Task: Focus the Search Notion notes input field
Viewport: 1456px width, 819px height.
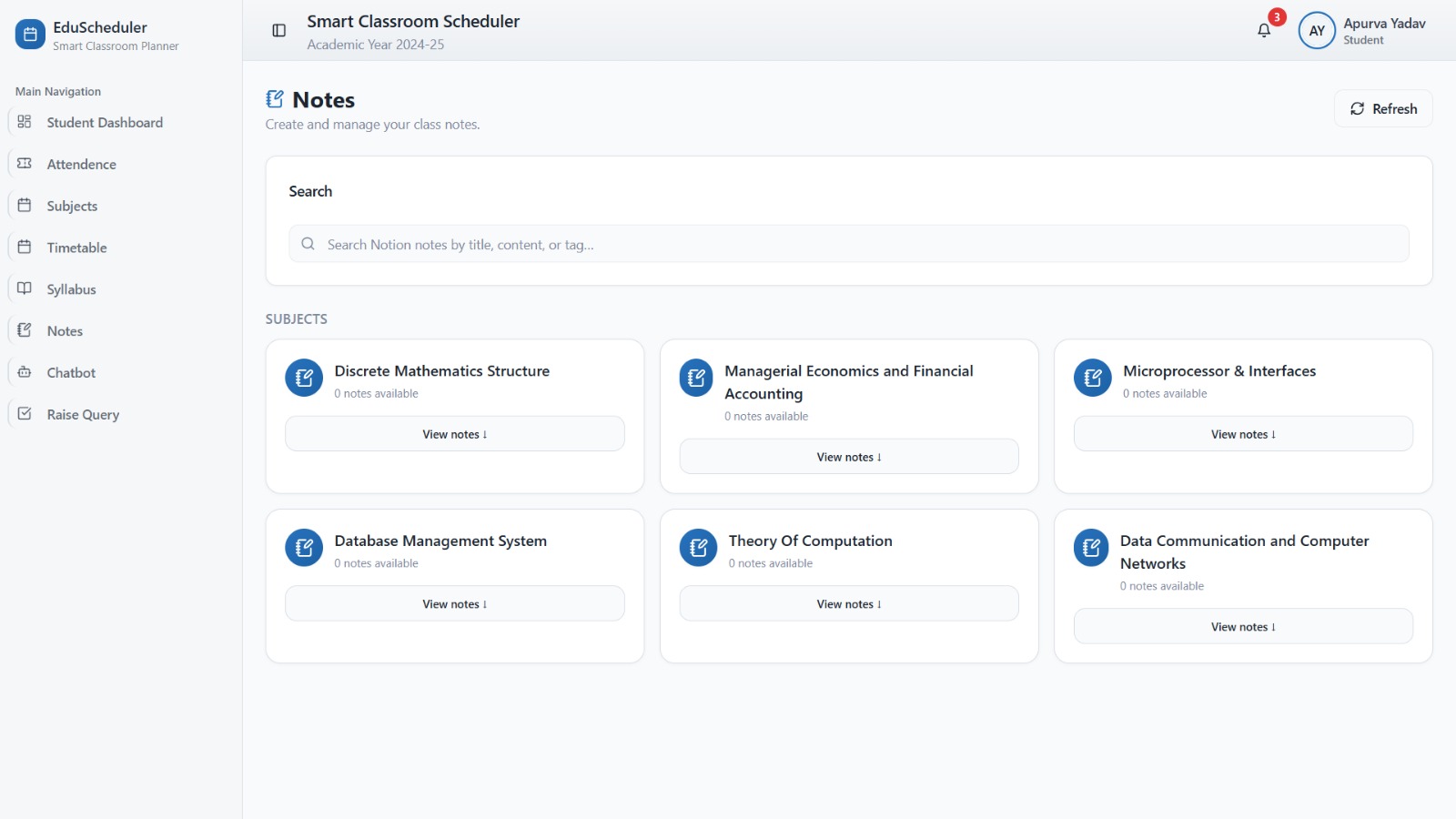Action: coord(849,244)
